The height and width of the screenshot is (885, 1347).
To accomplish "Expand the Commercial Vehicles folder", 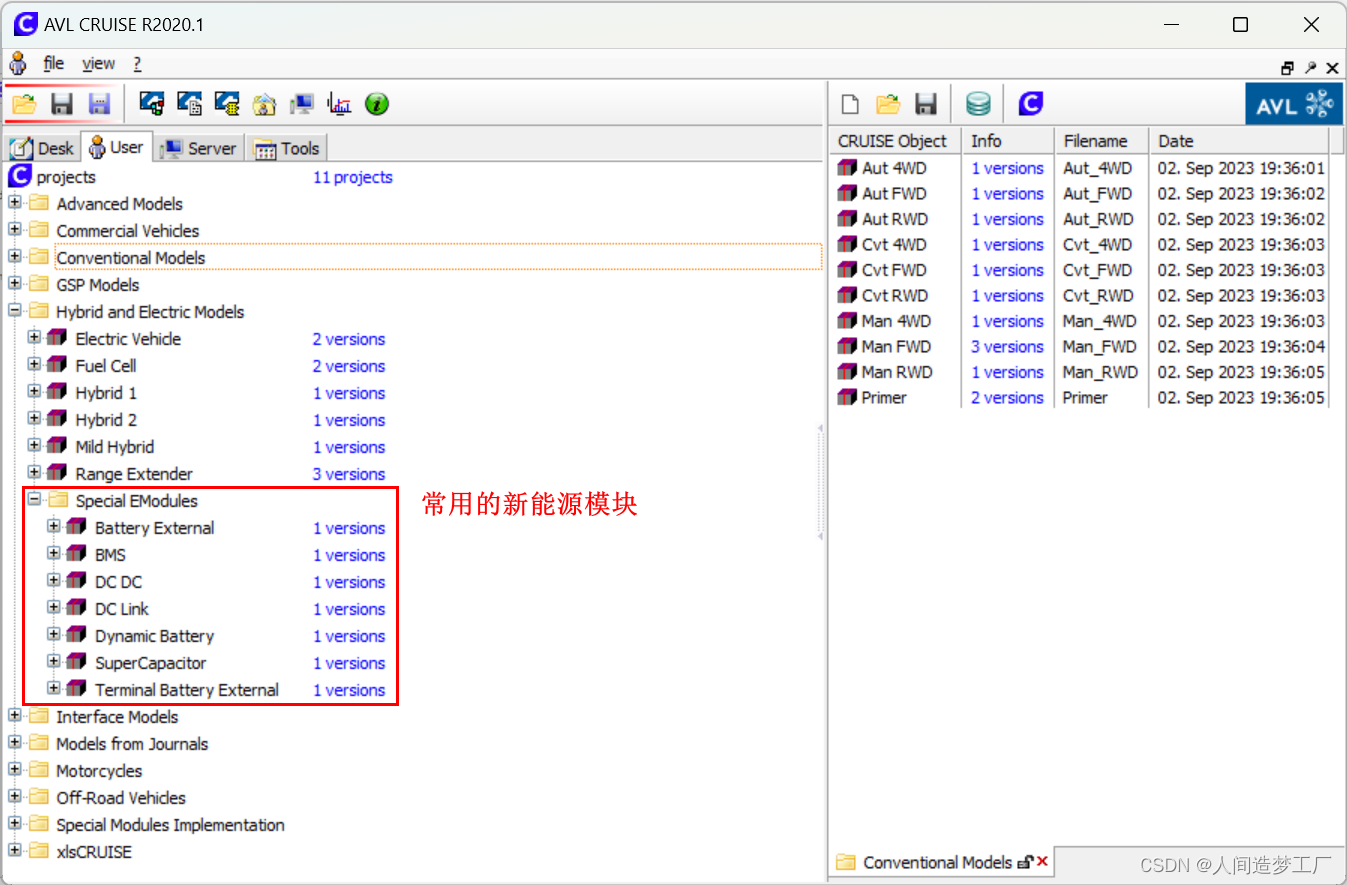I will pos(15,230).
